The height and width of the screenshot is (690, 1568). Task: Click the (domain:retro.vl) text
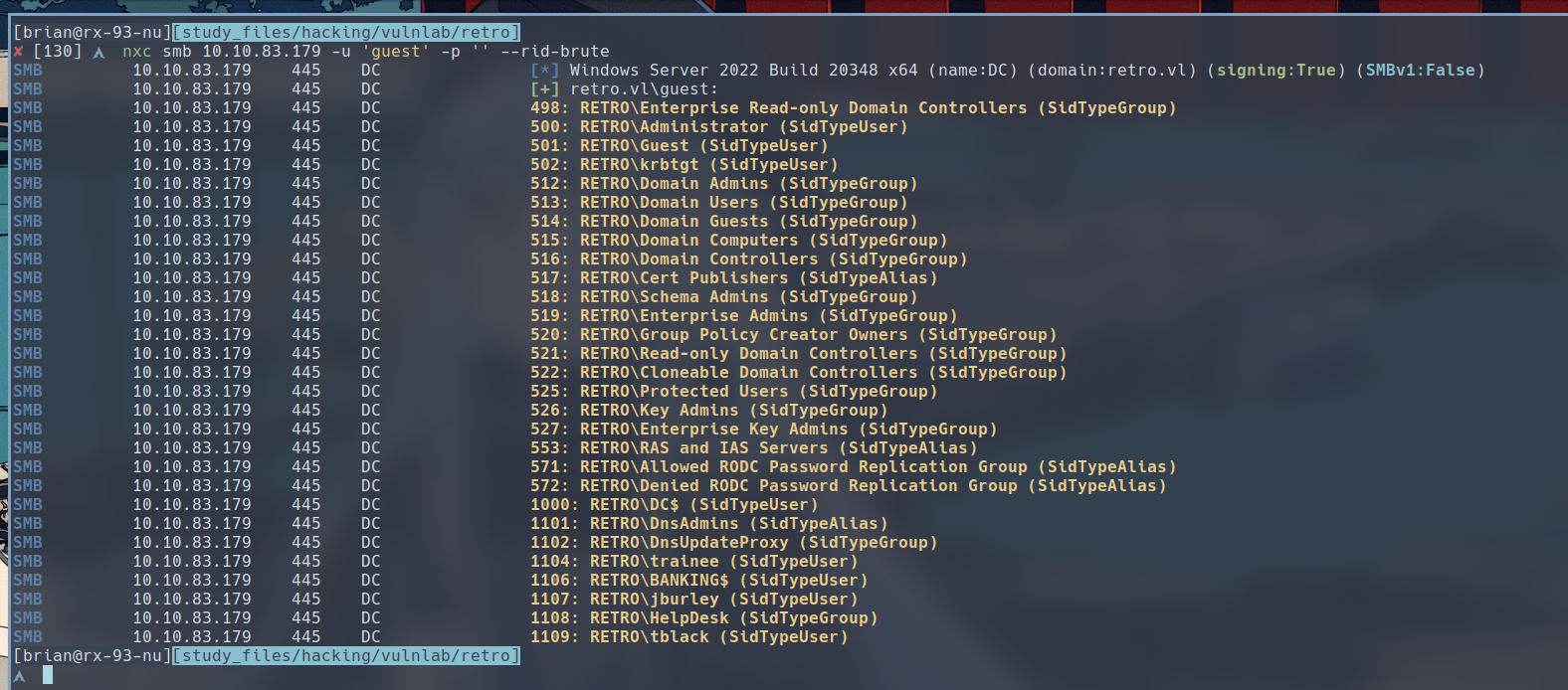point(1112,71)
